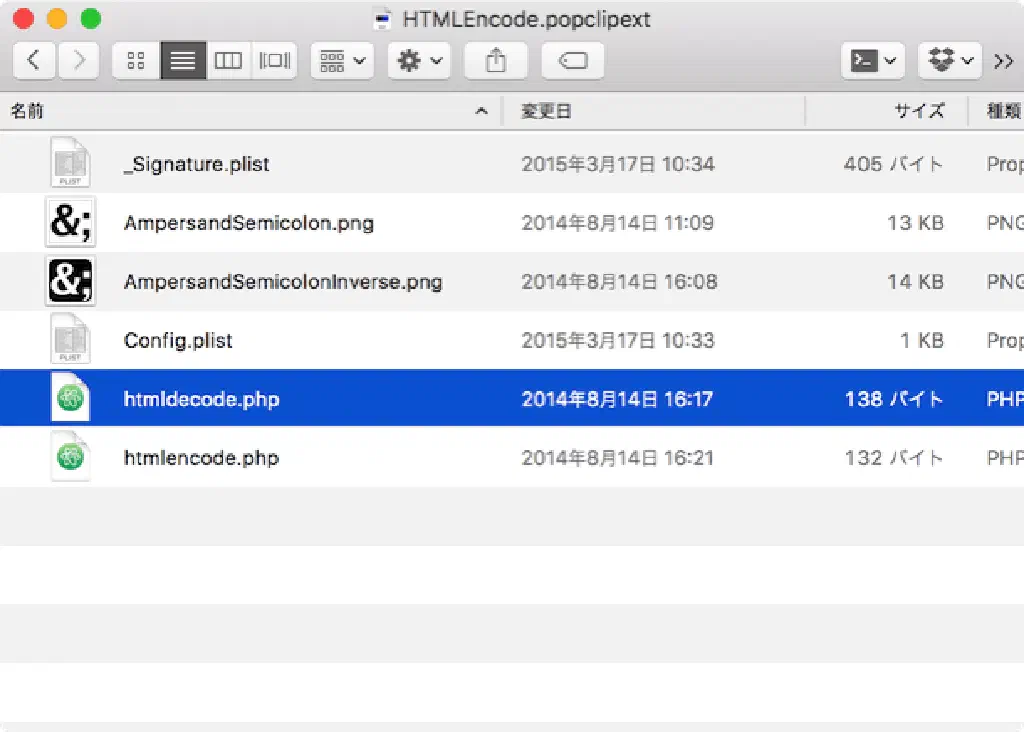The height and width of the screenshot is (732, 1024).
Task: Open the Dropbox toolbar menu
Action: coord(949,61)
